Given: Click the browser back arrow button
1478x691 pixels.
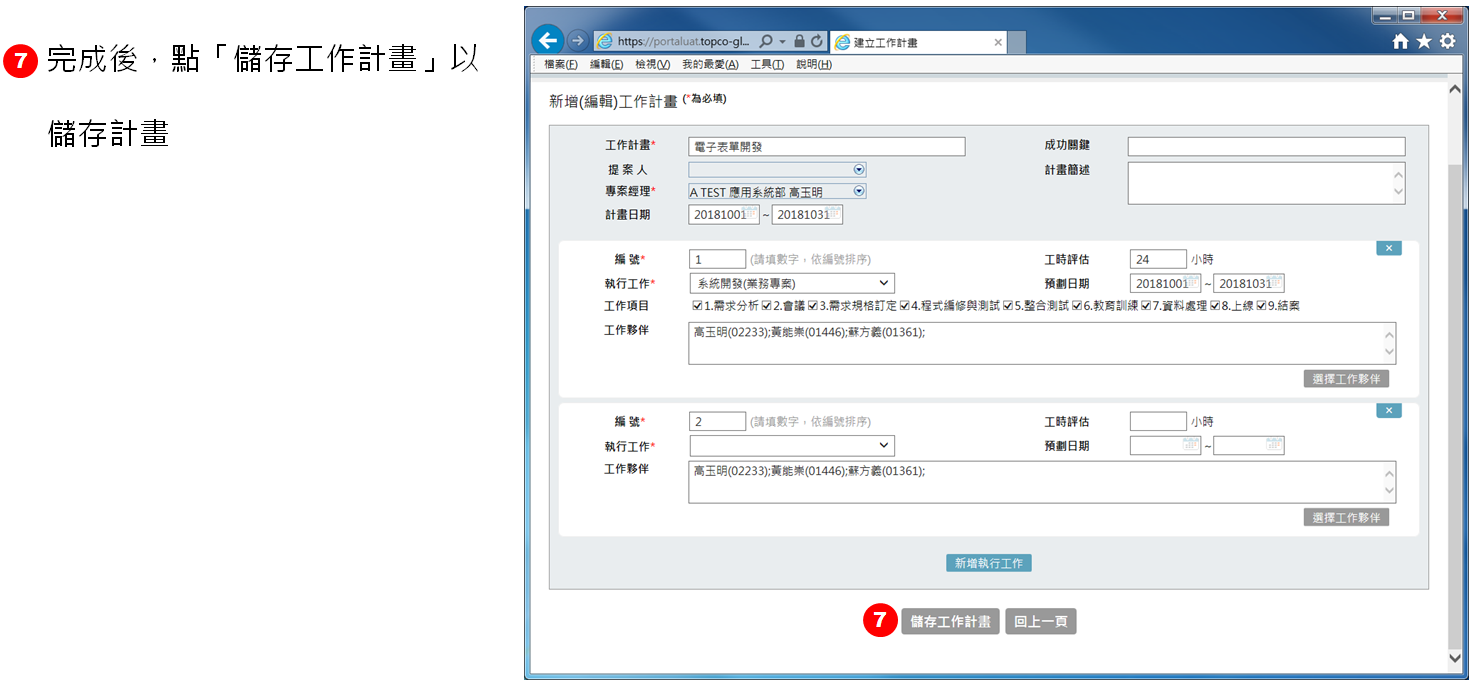Looking at the screenshot, I should [547, 41].
